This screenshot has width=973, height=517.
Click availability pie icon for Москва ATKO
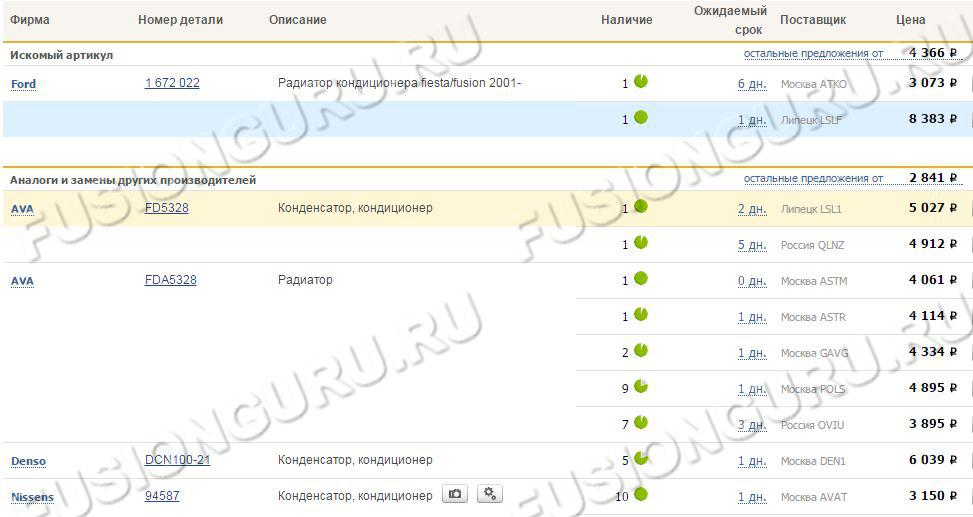click(x=641, y=81)
